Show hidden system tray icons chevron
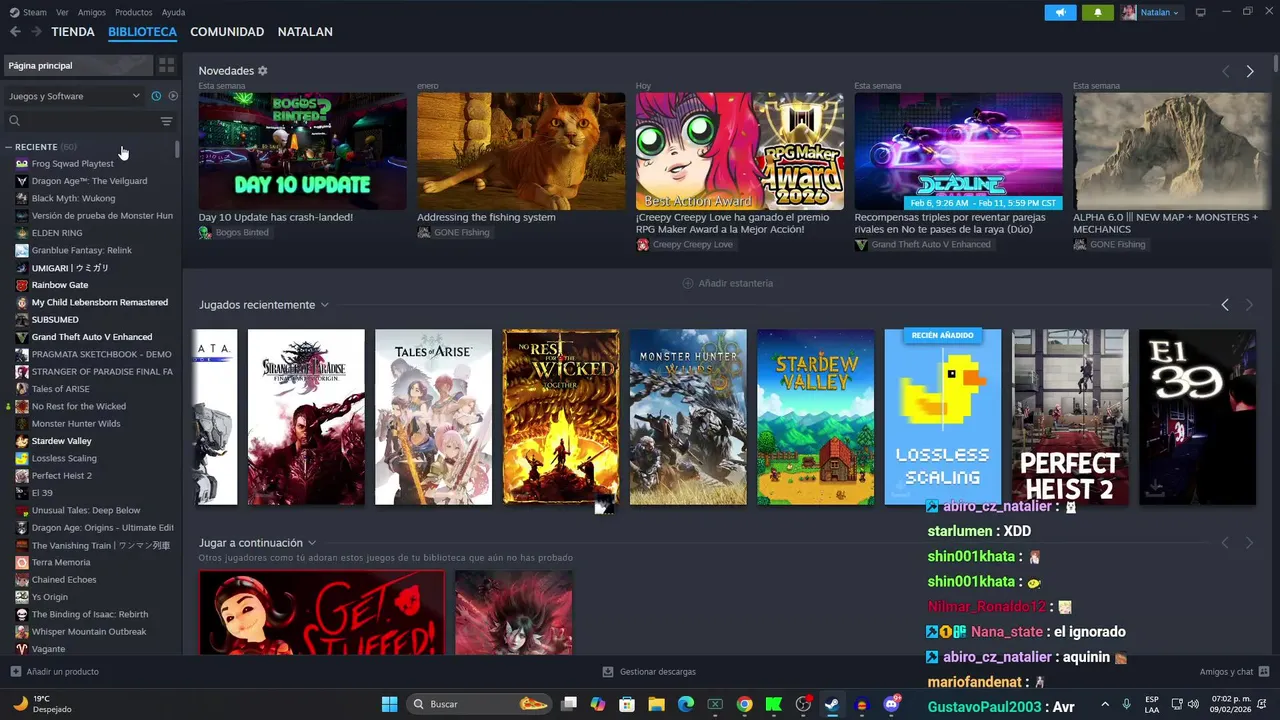Screen dimensions: 1280x720 [x=1105, y=704]
